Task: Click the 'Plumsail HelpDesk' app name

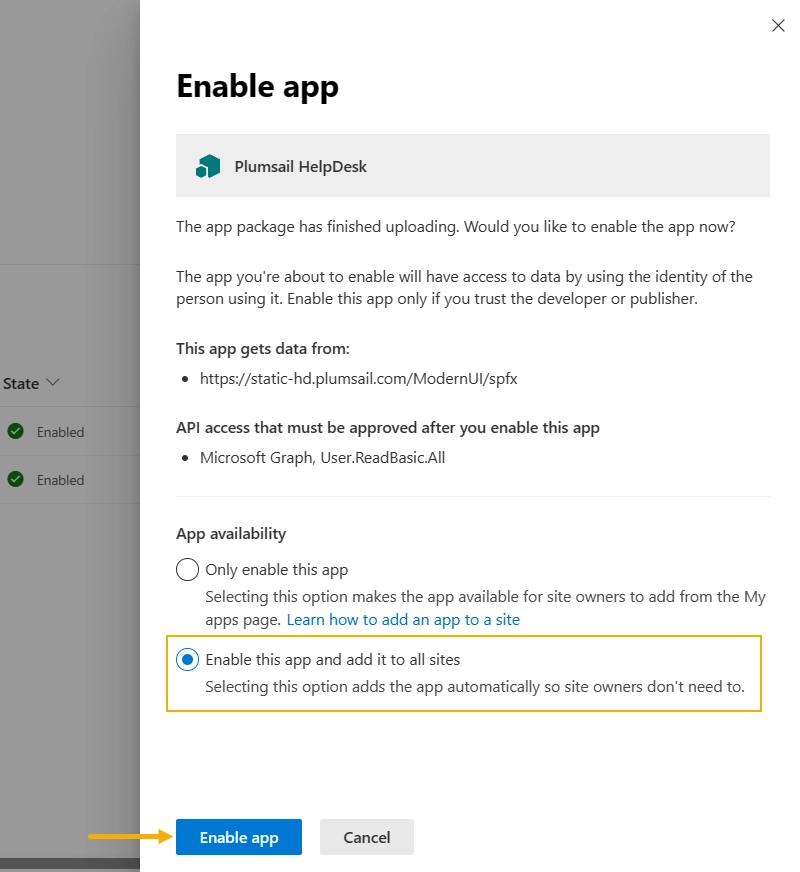Action: click(300, 167)
